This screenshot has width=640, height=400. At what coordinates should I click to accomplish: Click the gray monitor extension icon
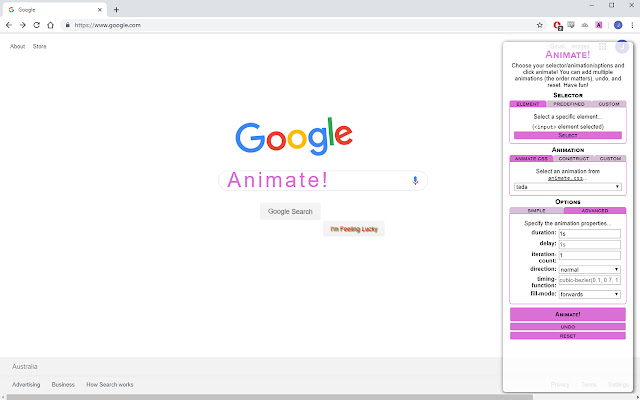click(x=571, y=25)
